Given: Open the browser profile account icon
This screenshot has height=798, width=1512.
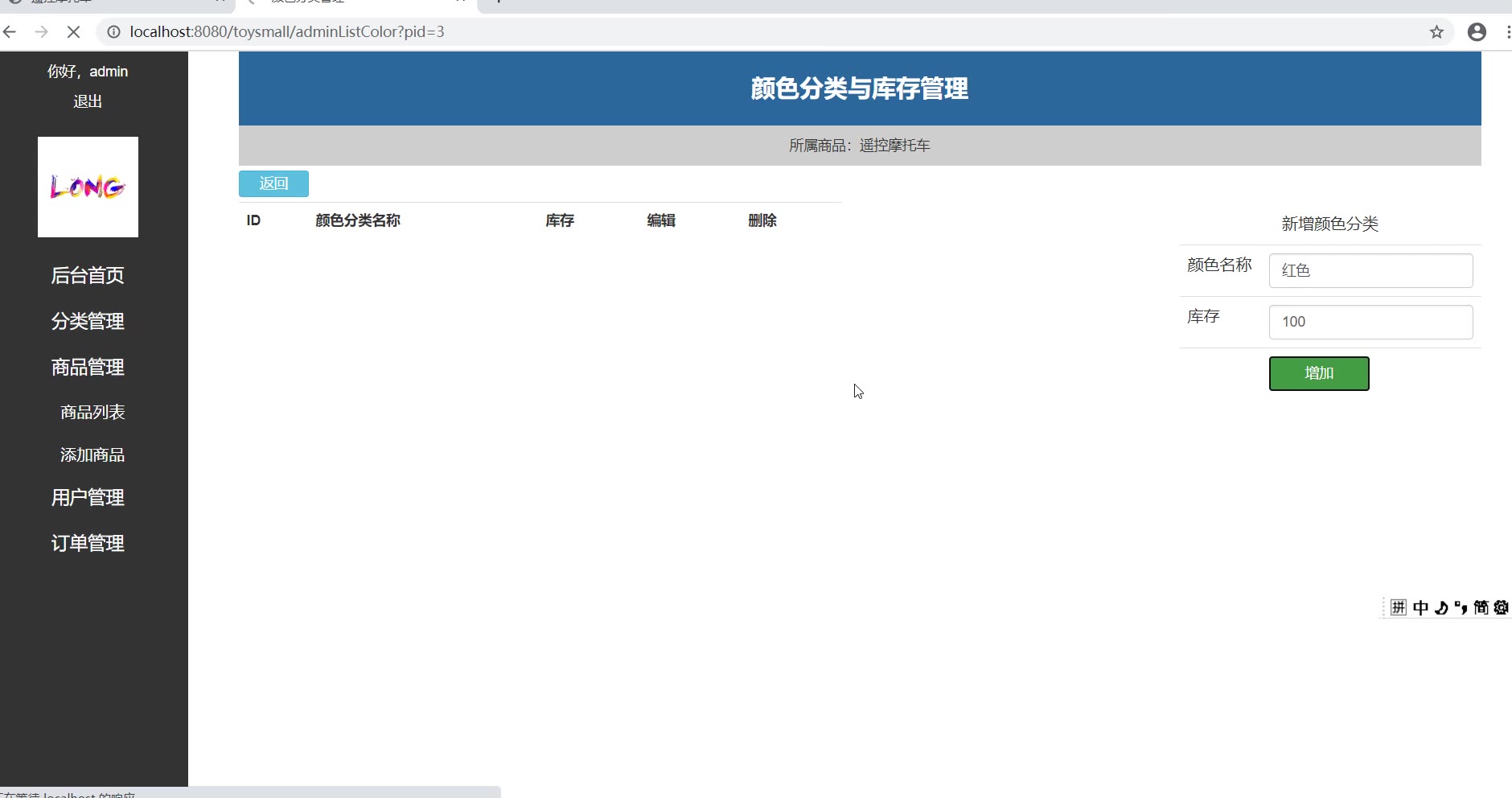Looking at the screenshot, I should pyautogui.click(x=1477, y=31).
